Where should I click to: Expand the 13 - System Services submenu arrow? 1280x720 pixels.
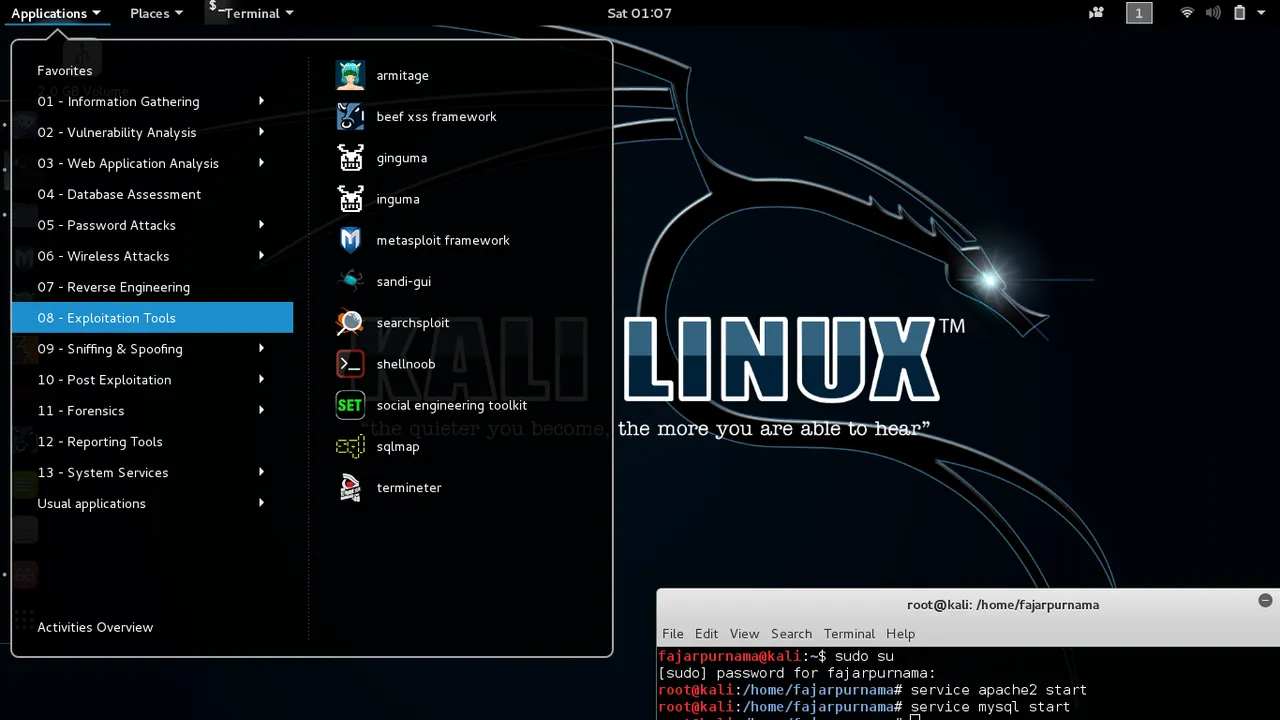(x=261, y=472)
